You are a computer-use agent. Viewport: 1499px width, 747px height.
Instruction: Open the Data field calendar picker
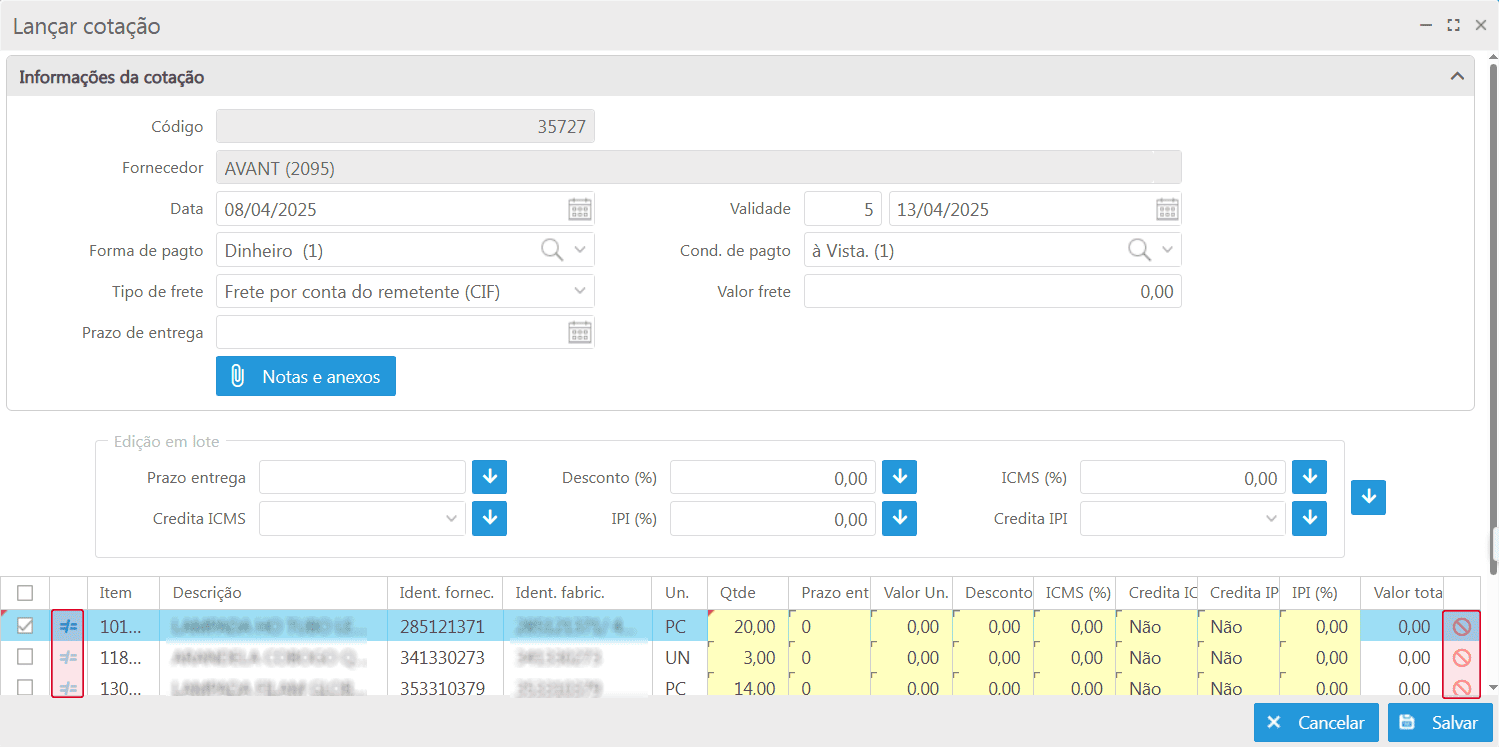(579, 210)
